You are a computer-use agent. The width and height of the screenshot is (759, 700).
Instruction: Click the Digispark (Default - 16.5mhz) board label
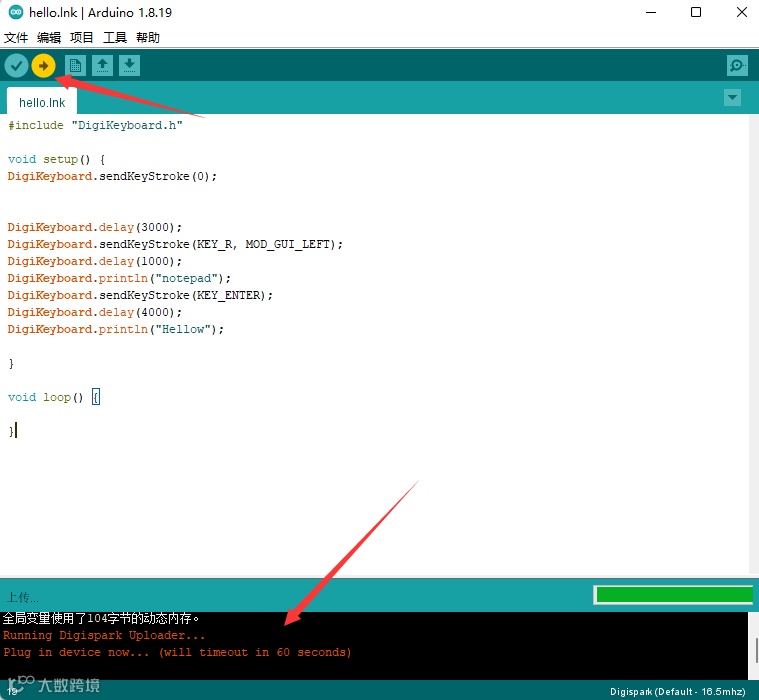pyautogui.click(x=678, y=691)
